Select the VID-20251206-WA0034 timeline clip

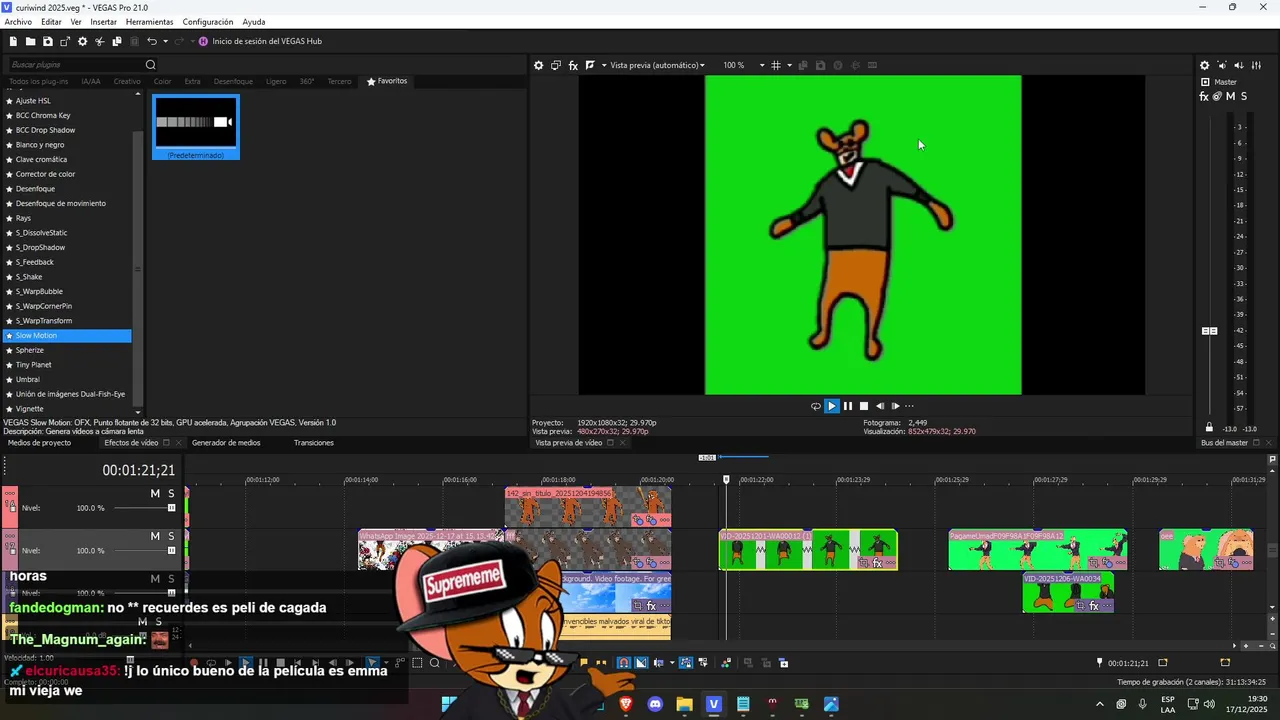pyautogui.click(x=1068, y=592)
